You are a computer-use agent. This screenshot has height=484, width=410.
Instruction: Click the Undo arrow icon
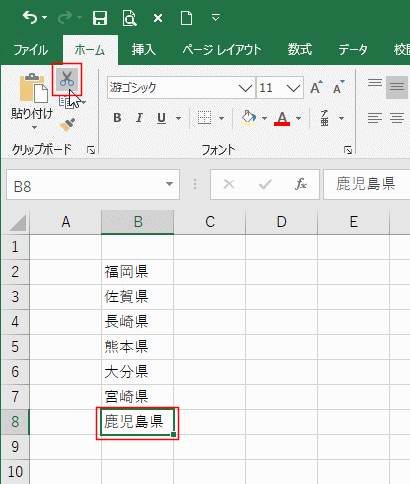click(x=30, y=17)
